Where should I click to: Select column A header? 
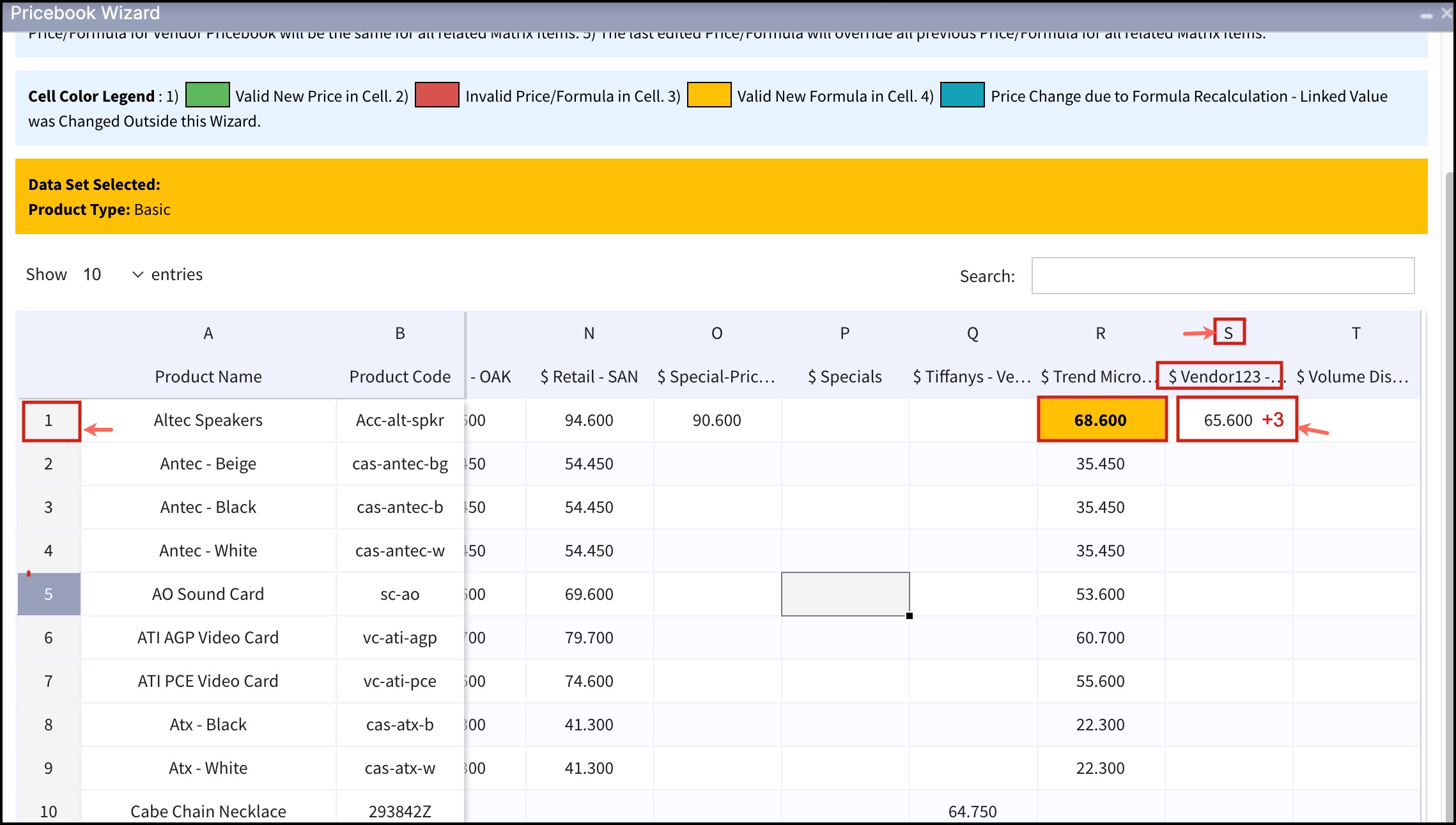(x=208, y=333)
